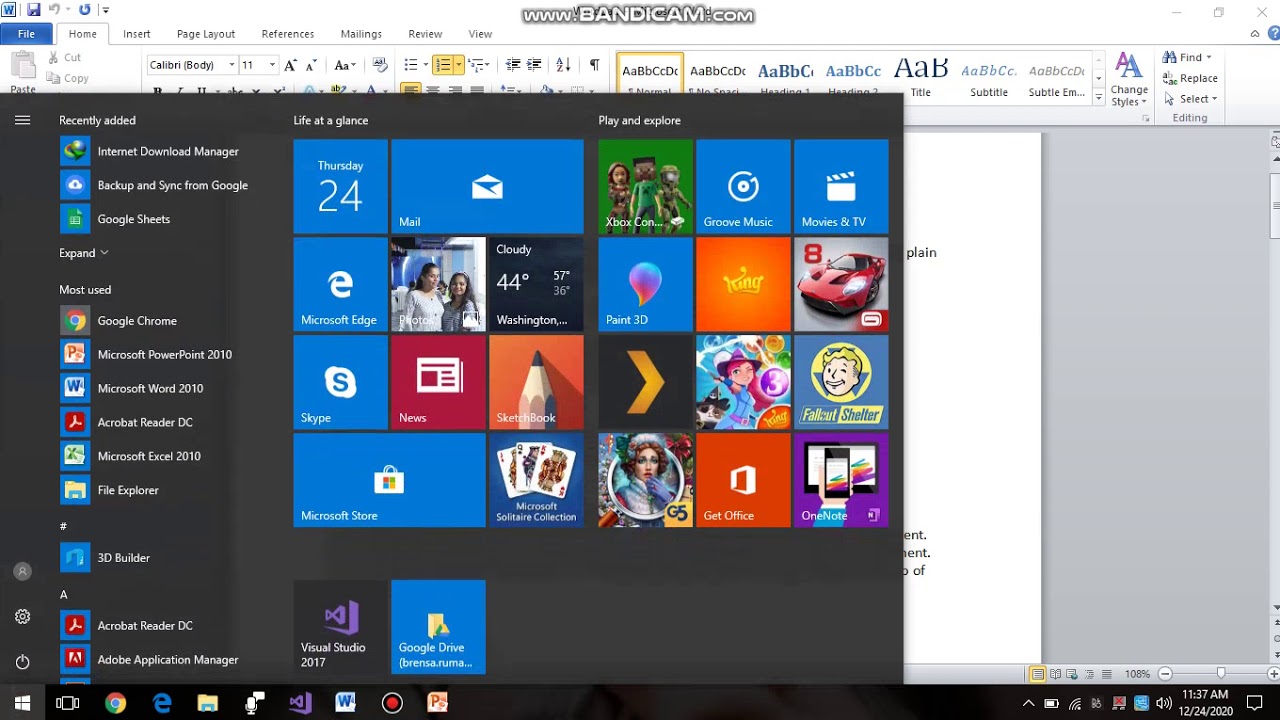Launch the Paint 3D tile
This screenshot has height=720, width=1280.
(x=645, y=284)
